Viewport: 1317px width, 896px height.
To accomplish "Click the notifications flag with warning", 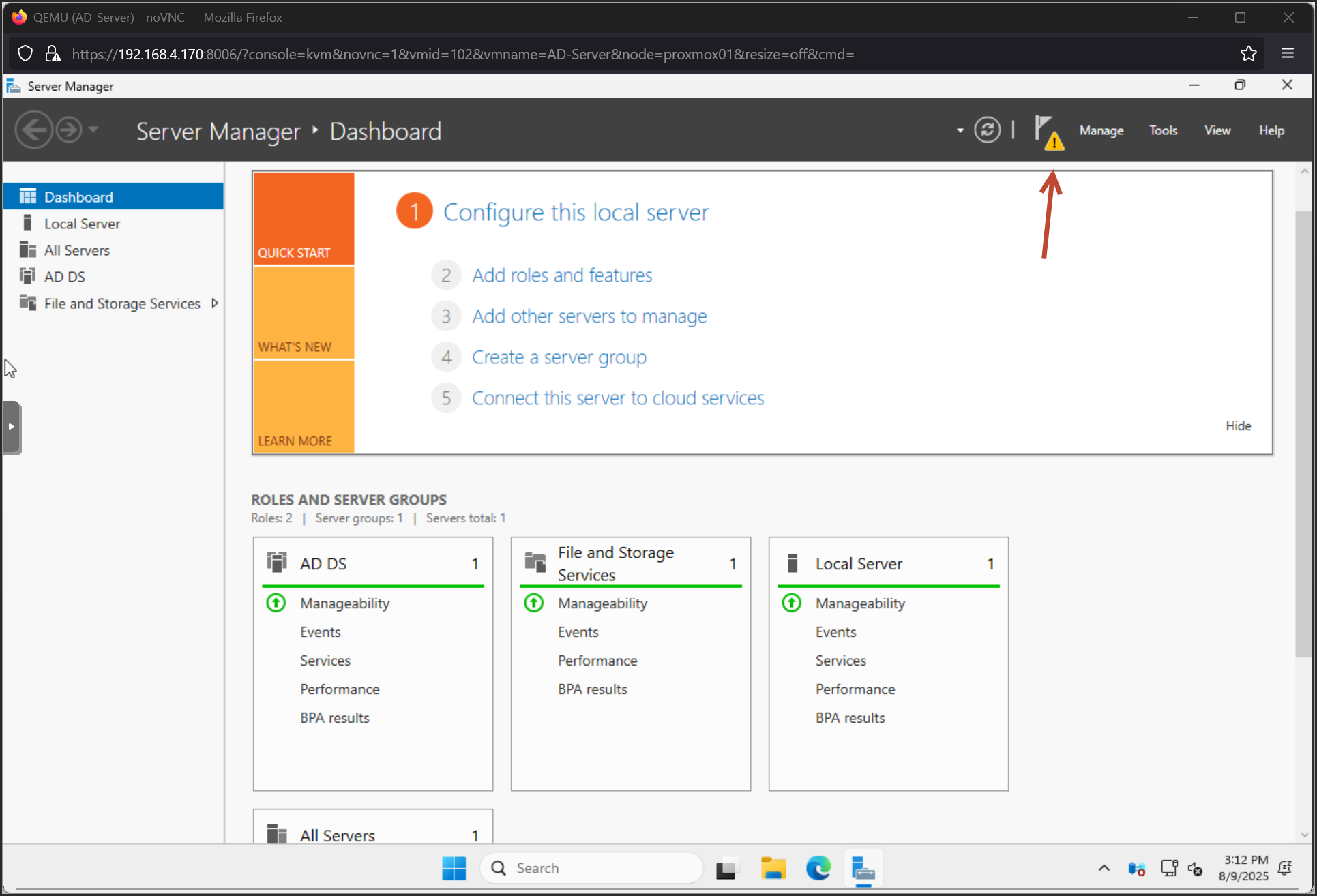I will pos(1048,131).
